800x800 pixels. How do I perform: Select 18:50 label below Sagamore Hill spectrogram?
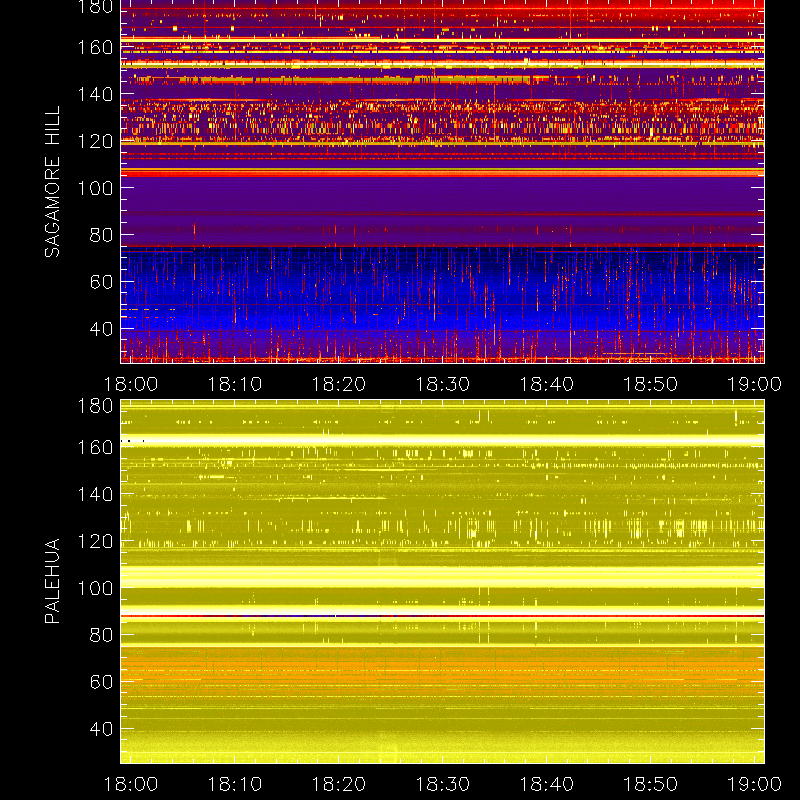[651, 384]
